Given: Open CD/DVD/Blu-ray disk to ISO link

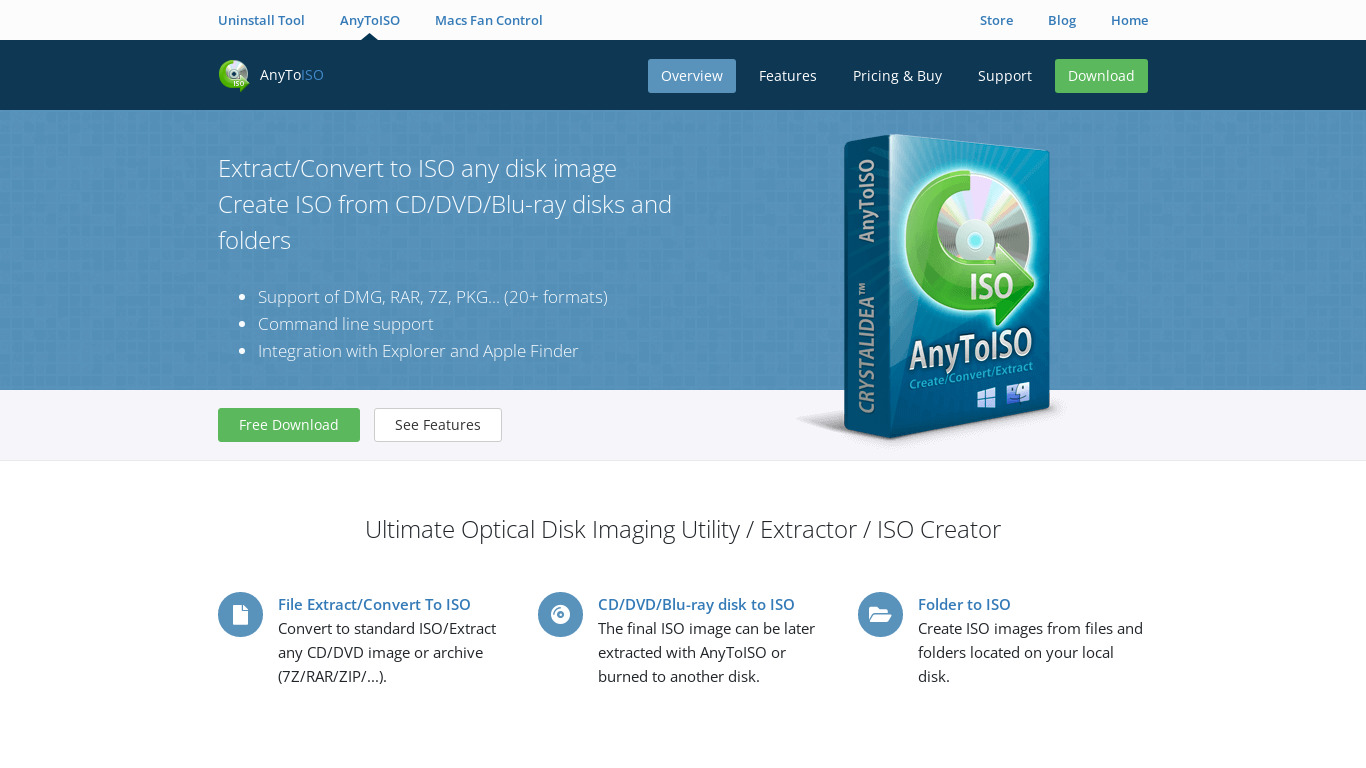Looking at the screenshot, I should point(696,604).
